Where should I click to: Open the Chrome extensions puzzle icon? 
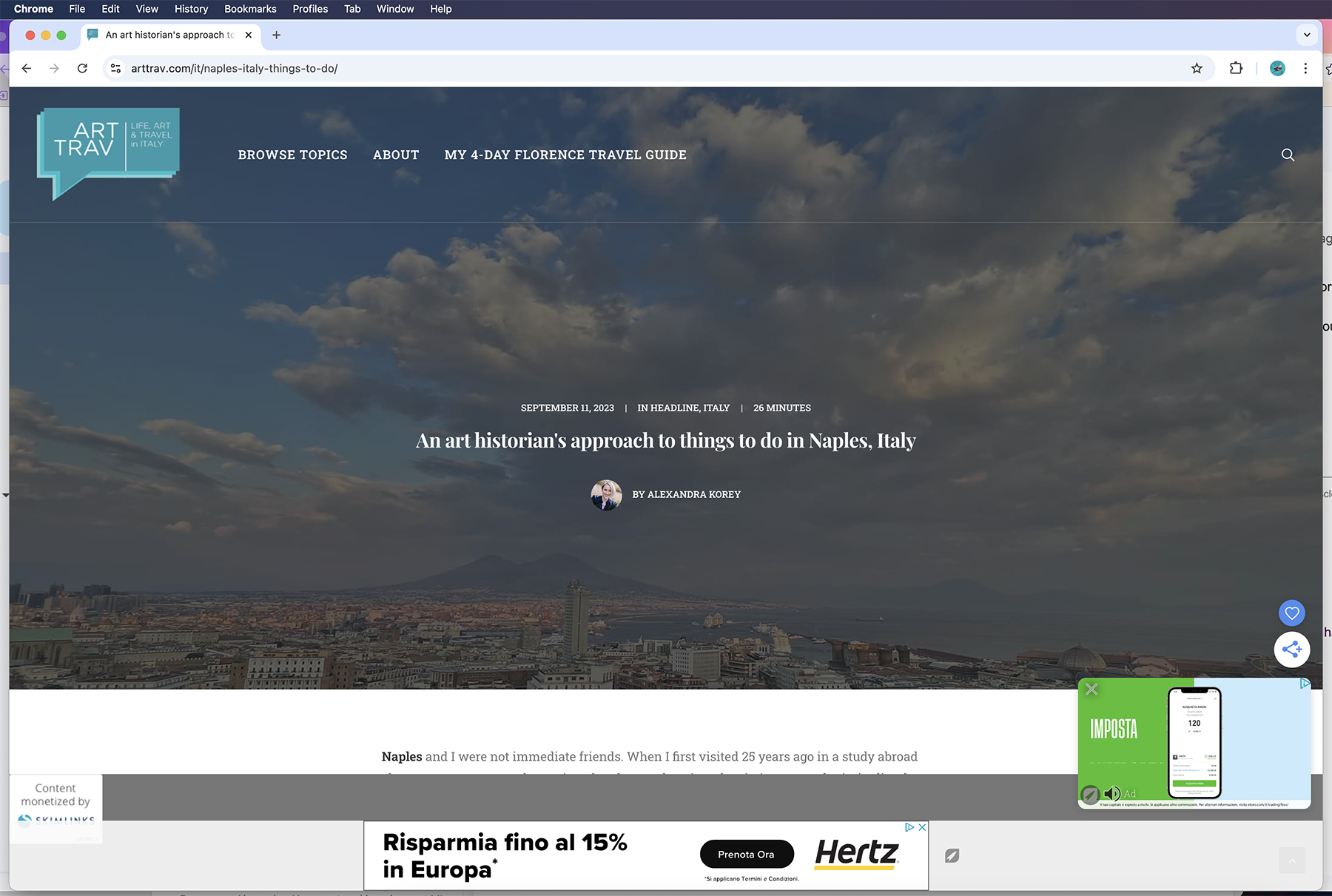1236,68
